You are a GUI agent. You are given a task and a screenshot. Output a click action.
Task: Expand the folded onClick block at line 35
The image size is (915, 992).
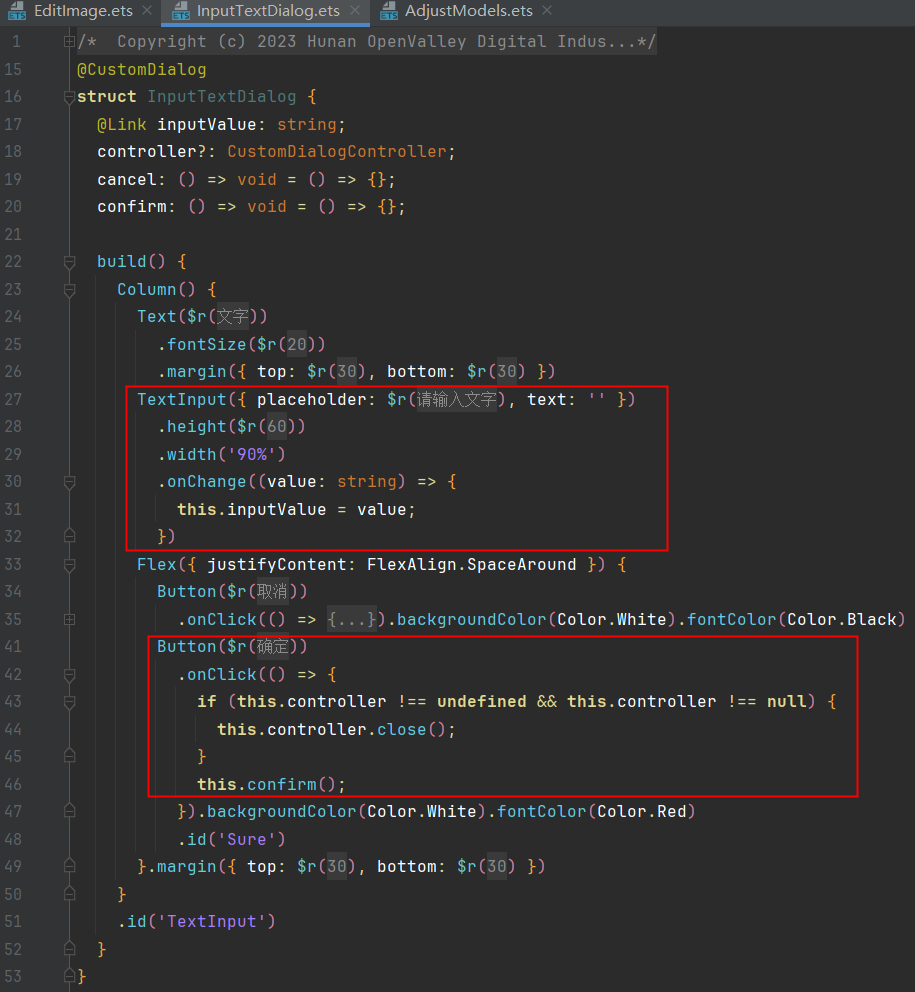(70, 619)
